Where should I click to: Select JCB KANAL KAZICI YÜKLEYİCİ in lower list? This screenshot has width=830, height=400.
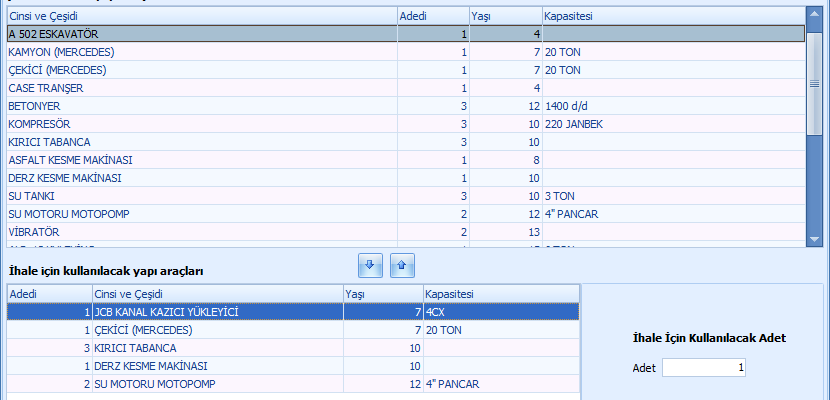pos(215,312)
